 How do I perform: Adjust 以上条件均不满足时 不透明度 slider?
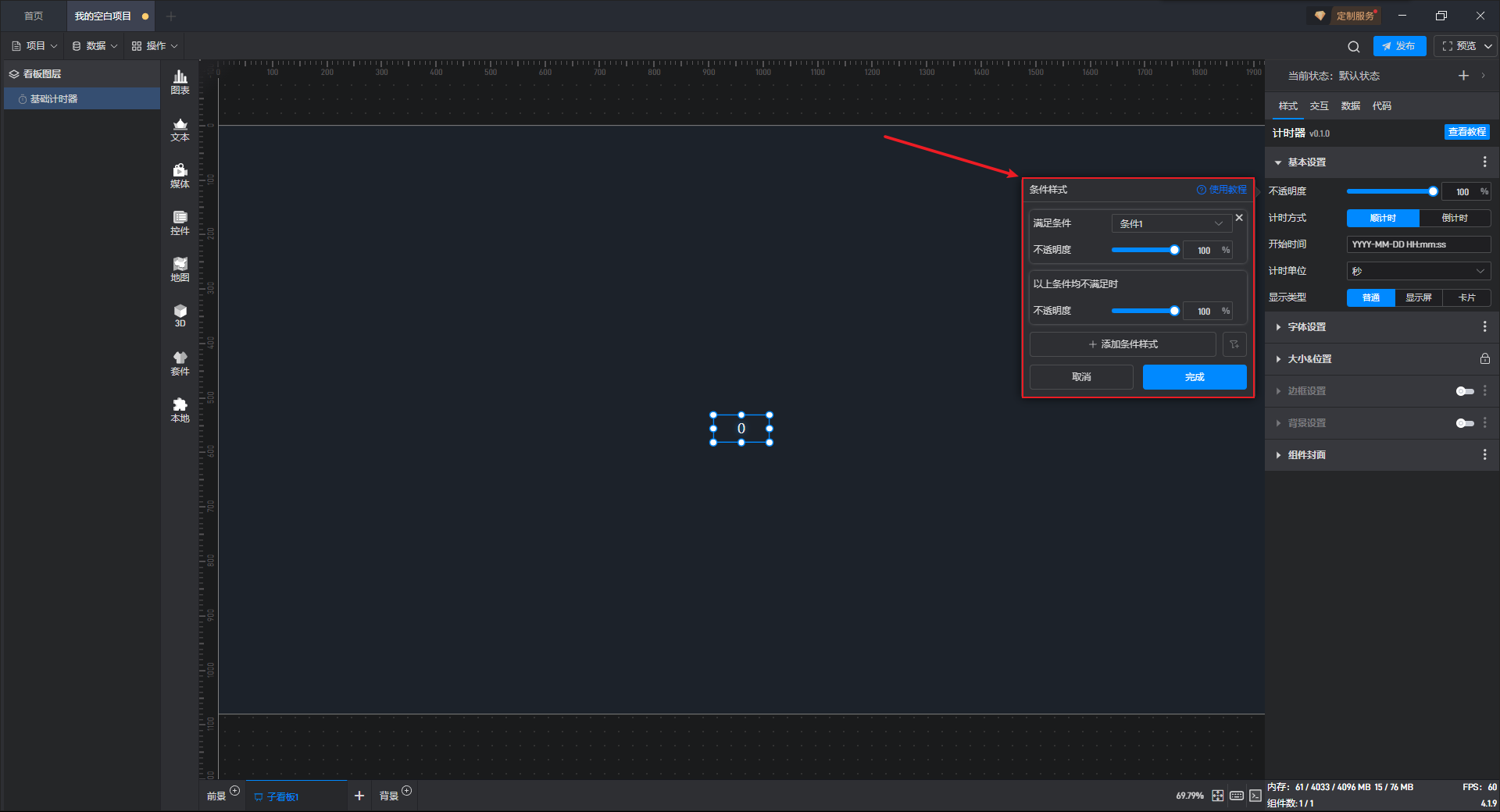1145,312
